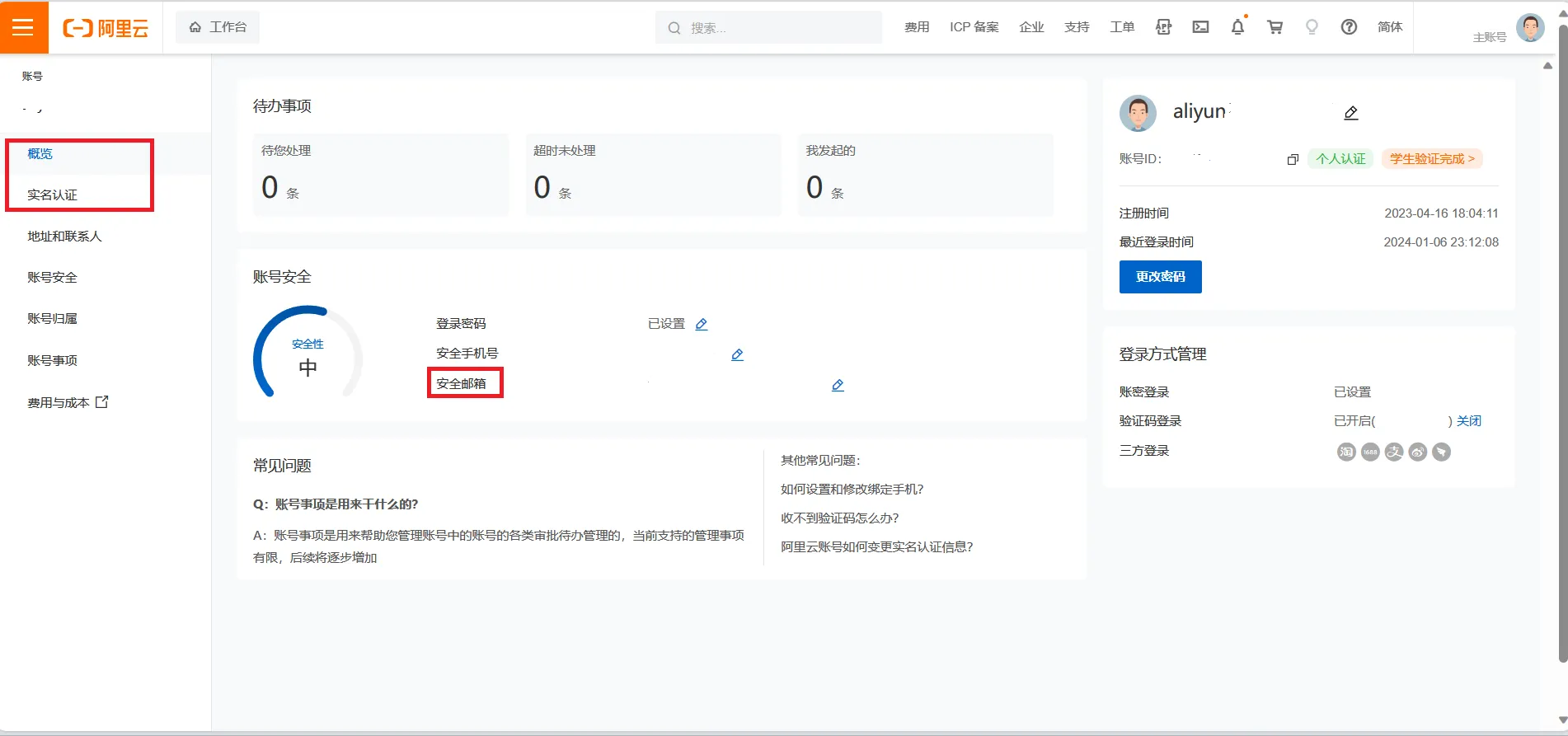Open the hamburger menu at top-left
Viewport: 1568px width, 736px height.
pyautogui.click(x=23, y=27)
